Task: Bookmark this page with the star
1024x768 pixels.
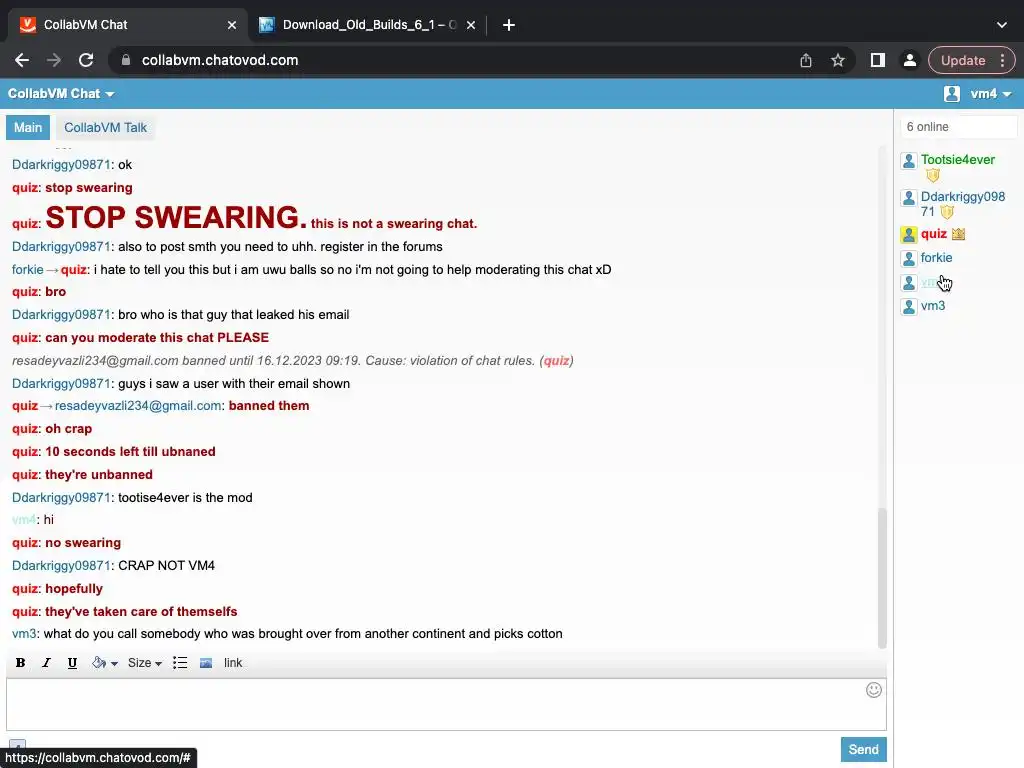Action: click(837, 60)
